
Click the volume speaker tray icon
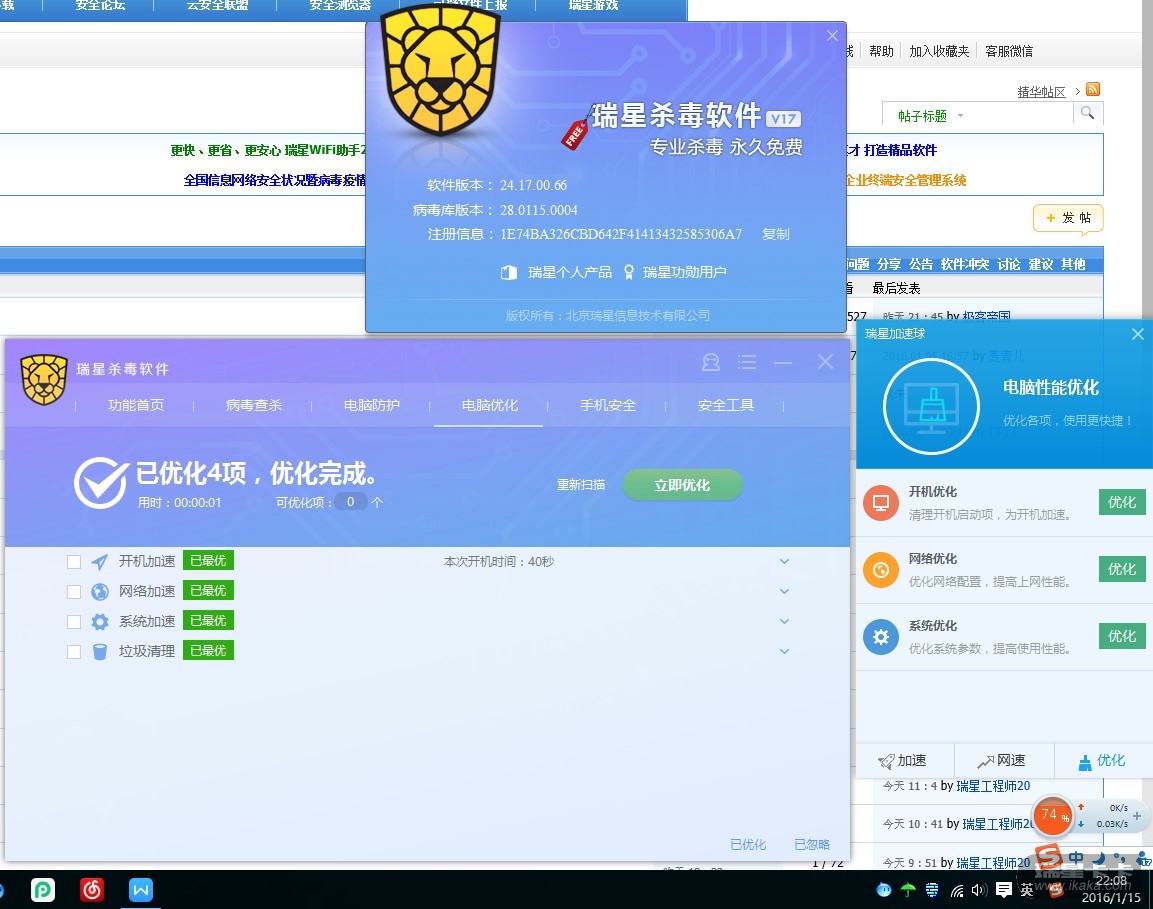point(979,891)
